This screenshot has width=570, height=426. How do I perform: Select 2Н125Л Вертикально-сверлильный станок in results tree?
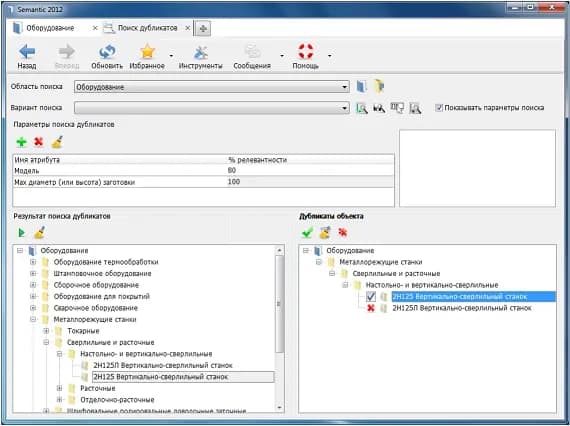coord(162,365)
